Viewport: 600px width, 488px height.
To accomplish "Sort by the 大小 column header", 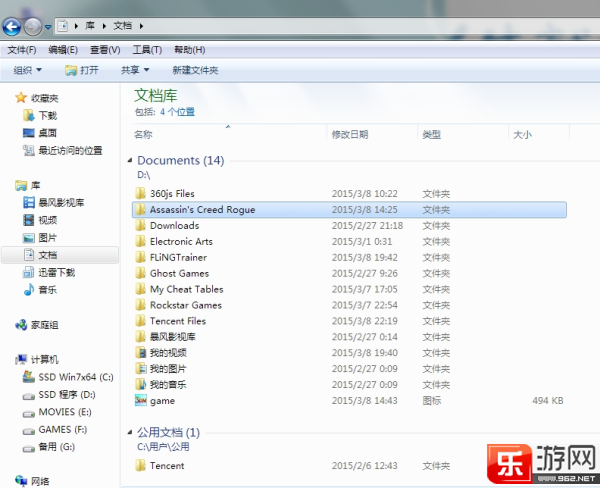I will coord(539,134).
